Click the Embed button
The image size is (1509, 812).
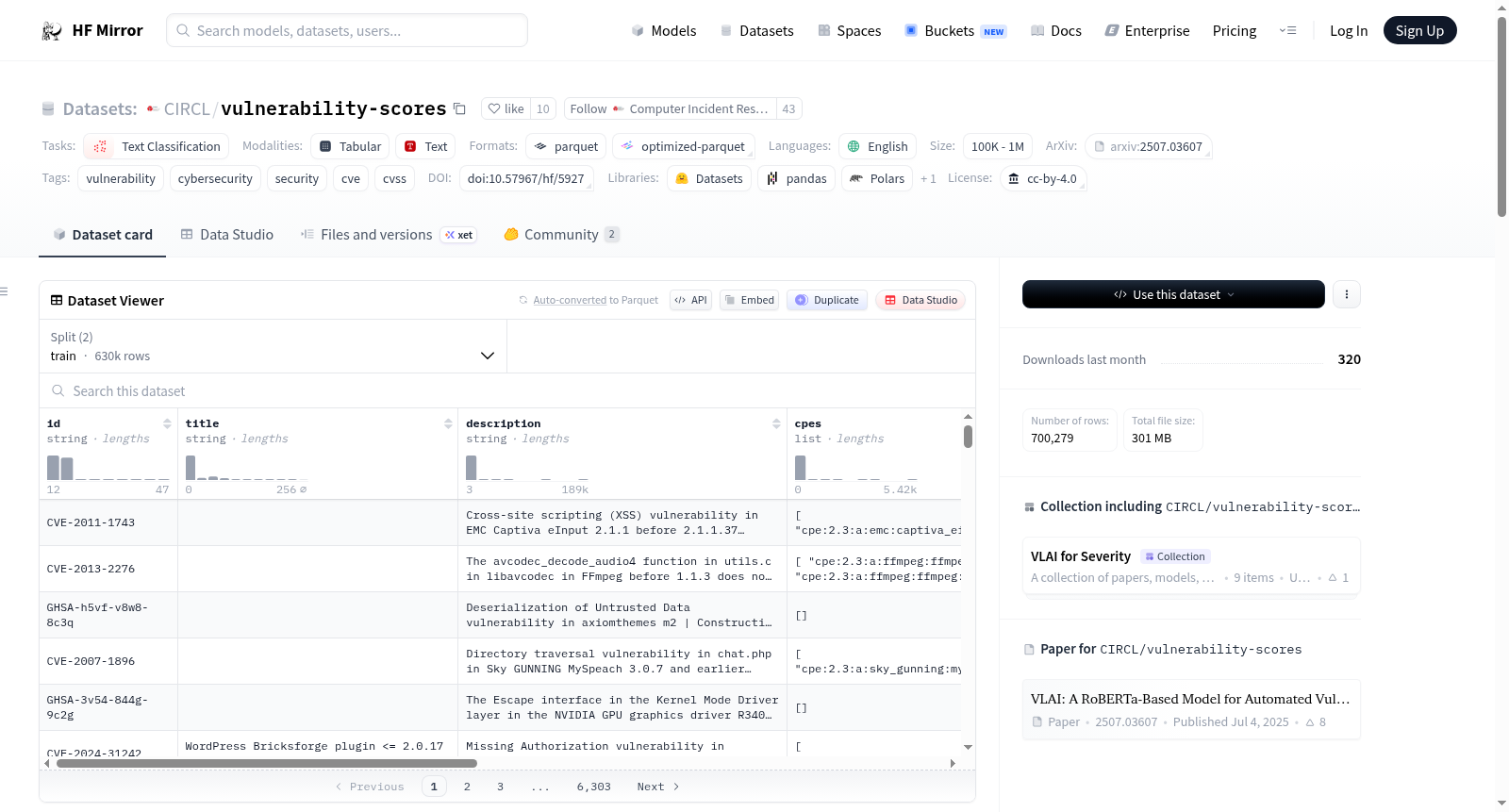point(749,300)
